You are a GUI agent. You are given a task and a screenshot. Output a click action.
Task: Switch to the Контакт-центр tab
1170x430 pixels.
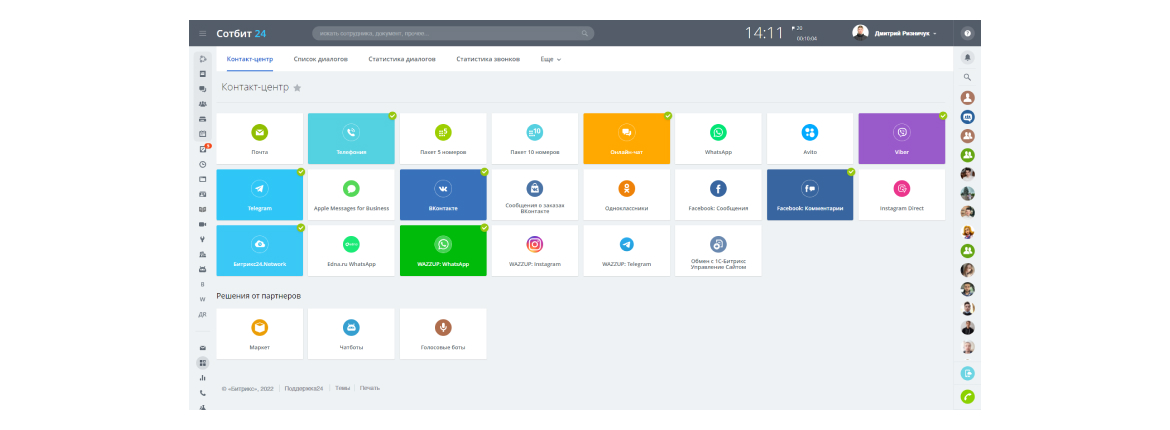click(x=250, y=59)
